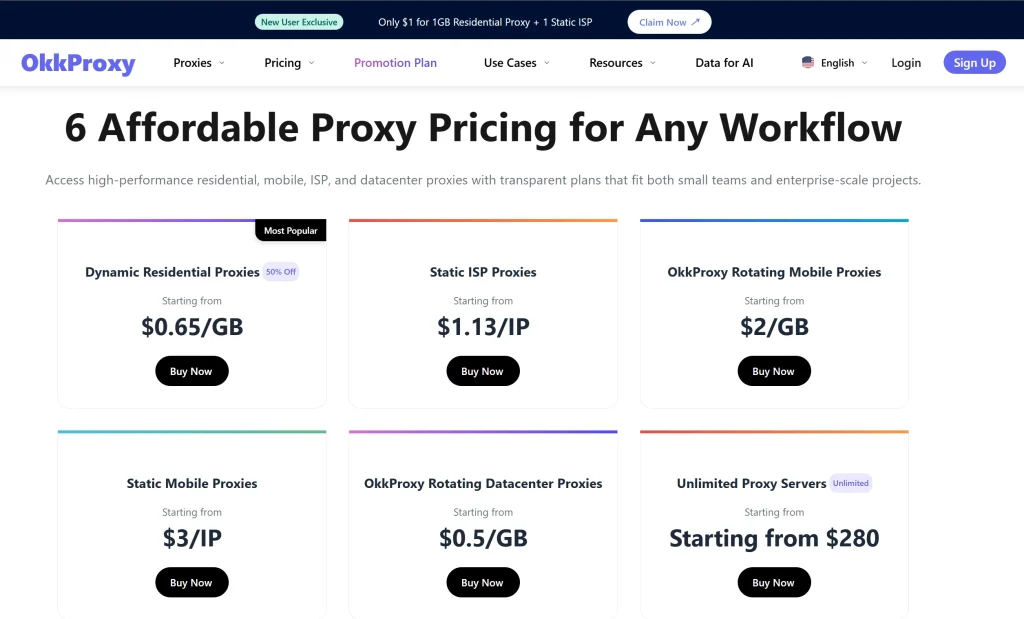
Task: Buy the Rotating Datacenter Proxies plan
Action: pos(483,582)
